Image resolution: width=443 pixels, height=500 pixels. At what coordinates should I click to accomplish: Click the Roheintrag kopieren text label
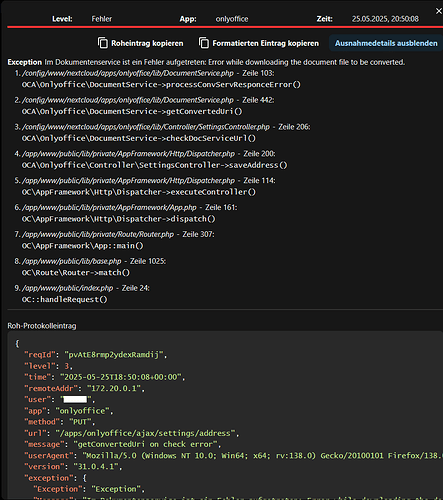click(x=147, y=43)
